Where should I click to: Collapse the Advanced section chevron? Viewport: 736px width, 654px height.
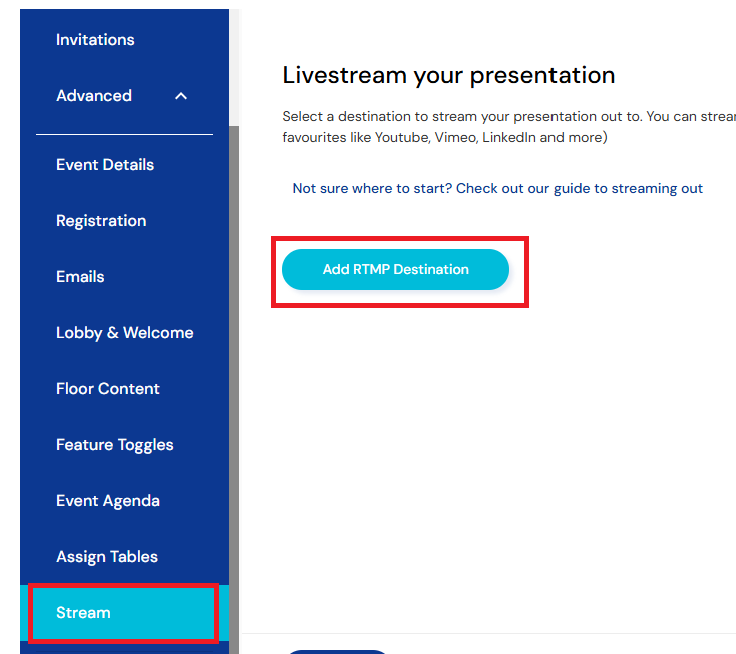180,96
